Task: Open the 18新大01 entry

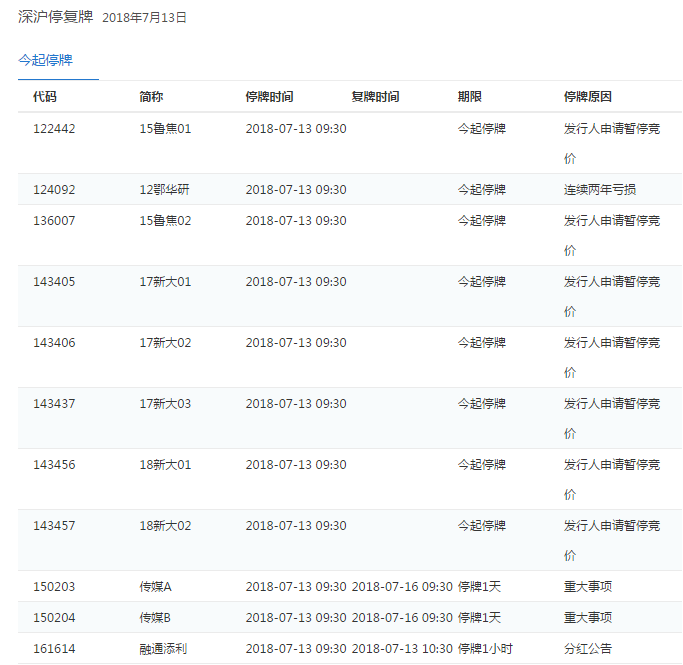Action: (165, 464)
